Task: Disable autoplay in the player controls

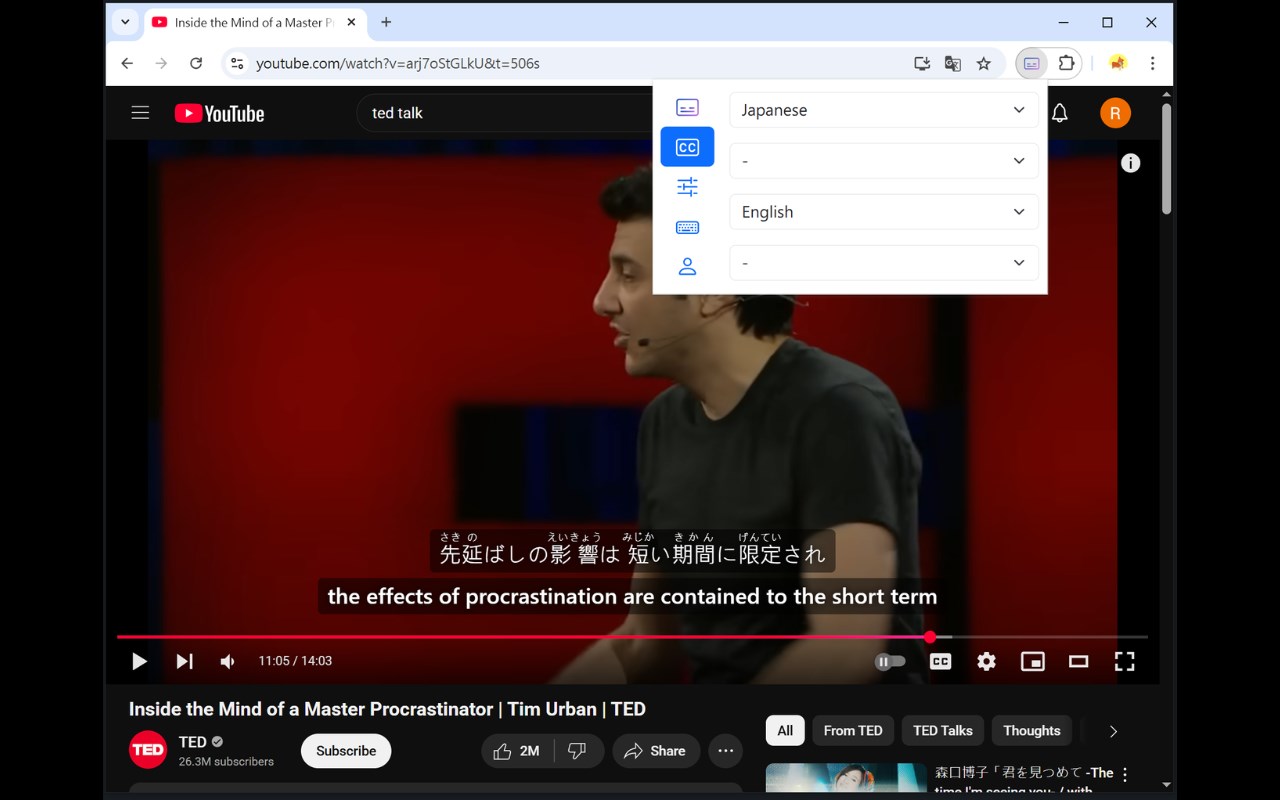Action: tap(890, 661)
